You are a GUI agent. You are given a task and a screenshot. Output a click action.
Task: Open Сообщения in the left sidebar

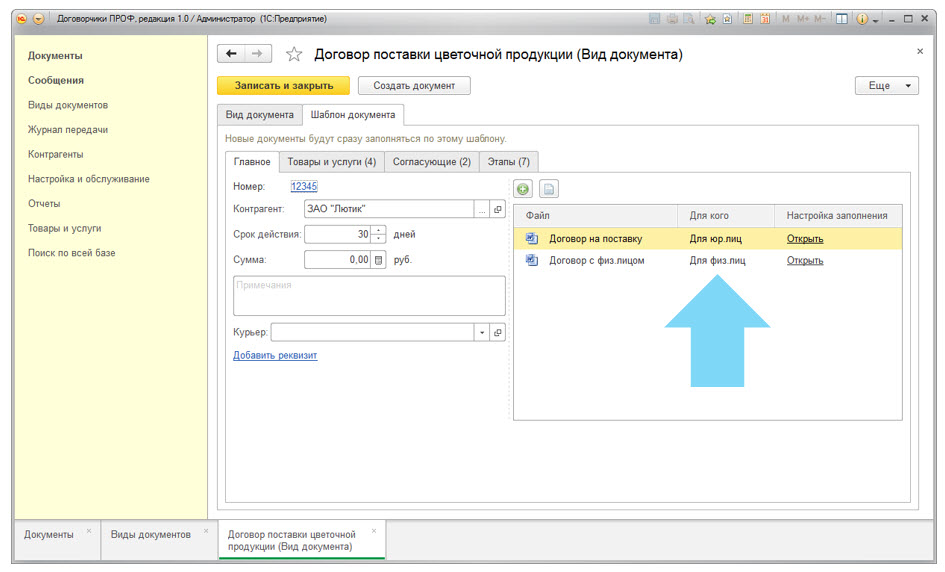(x=55, y=80)
